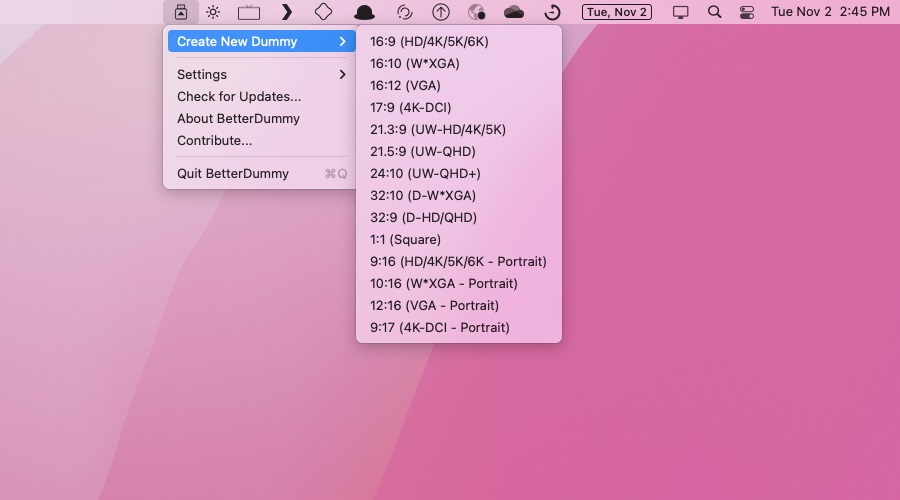The height and width of the screenshot is (500, 900).
Task: Click the circular sync arrows menu bar icon
Action: pos(405,12)
